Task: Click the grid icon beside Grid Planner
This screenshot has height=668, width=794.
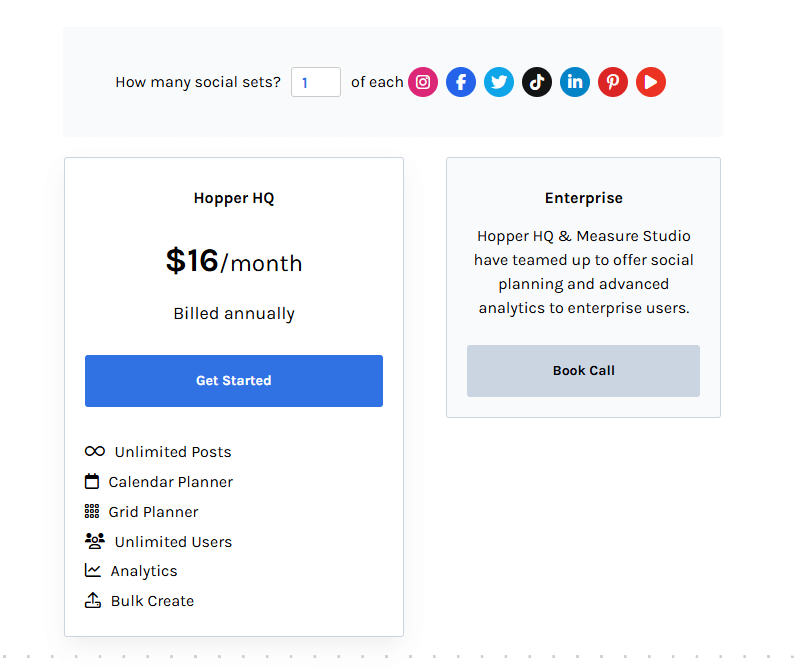Action: pyautogui.click(x=92, y=512)
